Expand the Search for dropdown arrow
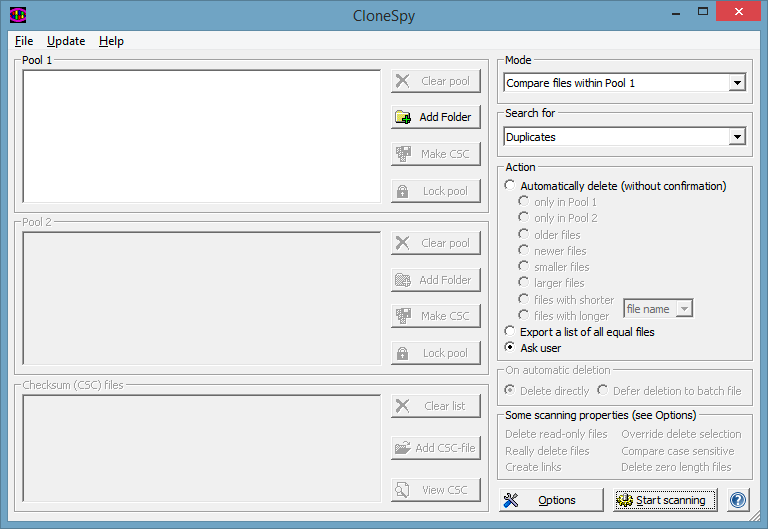768x529 pixels. coord(737,137)
